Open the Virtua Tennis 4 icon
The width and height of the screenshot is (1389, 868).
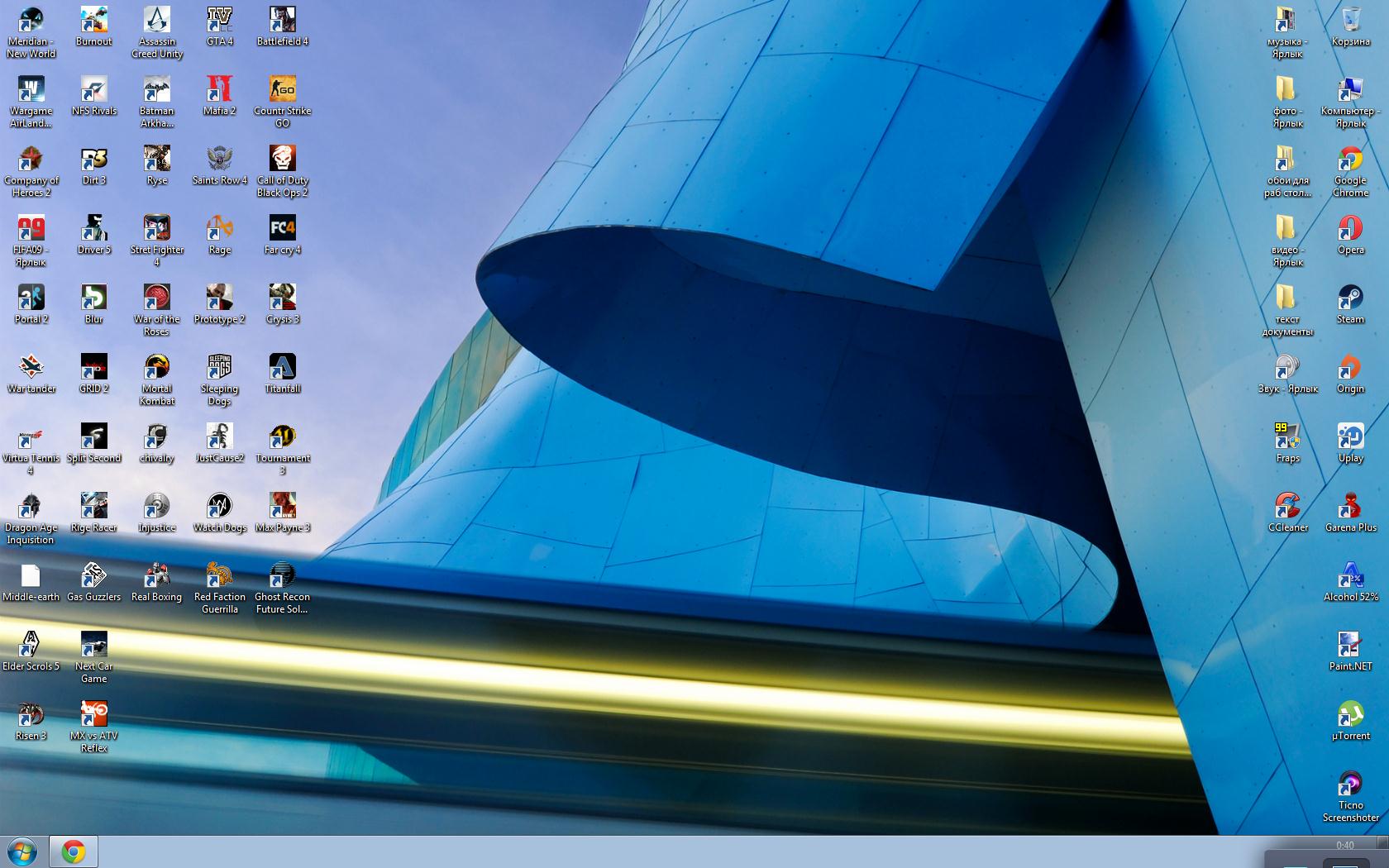[x=31, y=449]
